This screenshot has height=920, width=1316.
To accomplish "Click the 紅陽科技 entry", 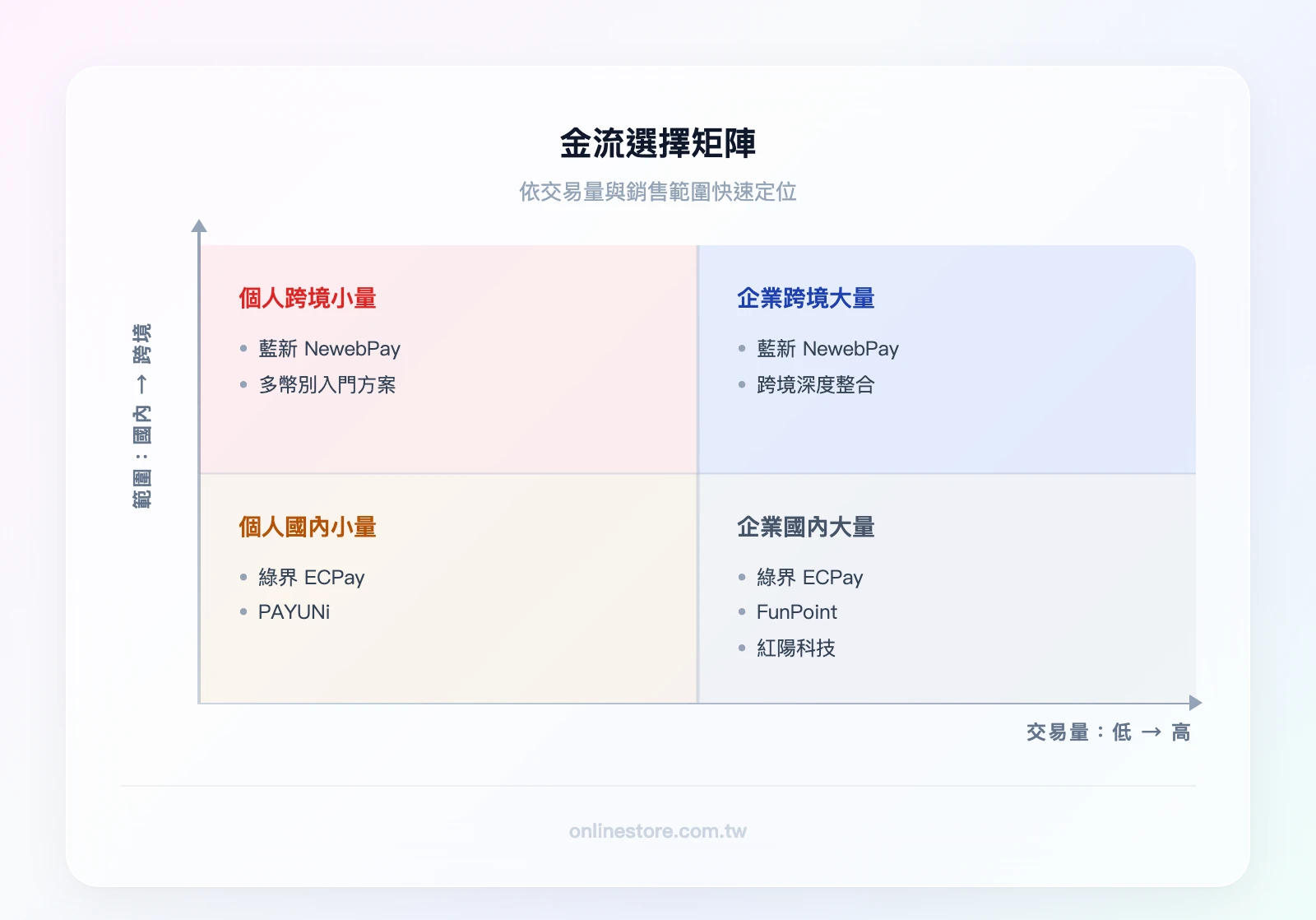I will pyautogui.click(x=795, y=648).
